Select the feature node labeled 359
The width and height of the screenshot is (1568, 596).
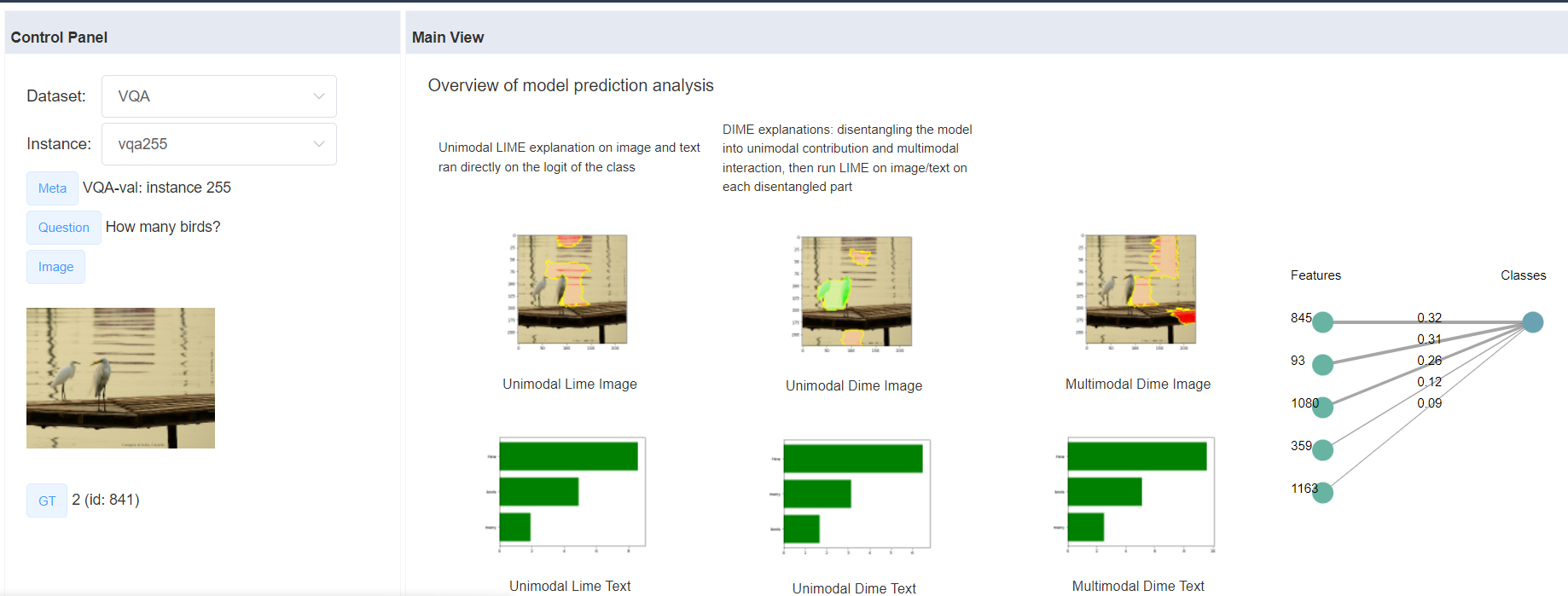[1322, 450]
